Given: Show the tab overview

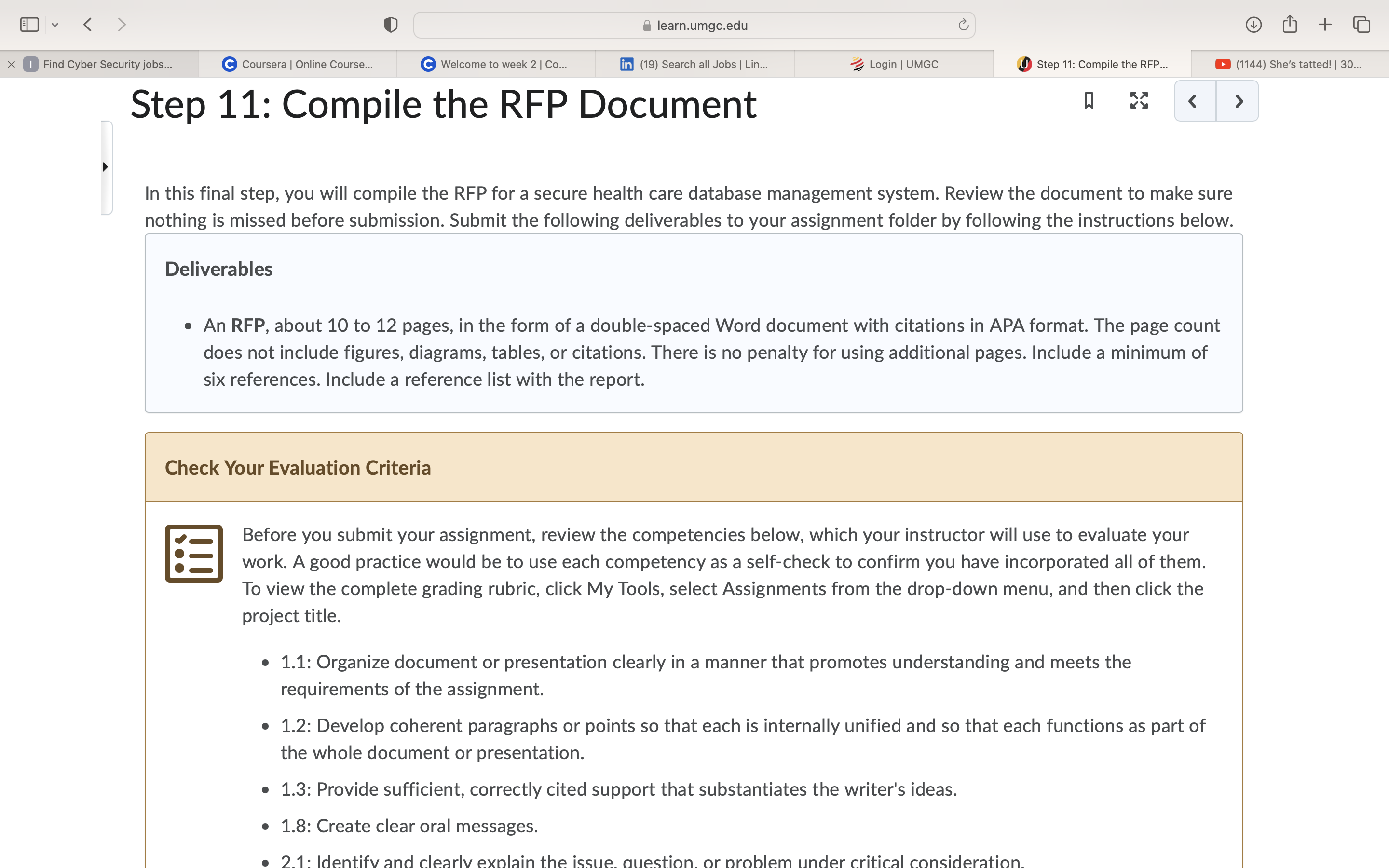Looking at the screenshot, I should pyautogui.click(x=1362, y=25).
